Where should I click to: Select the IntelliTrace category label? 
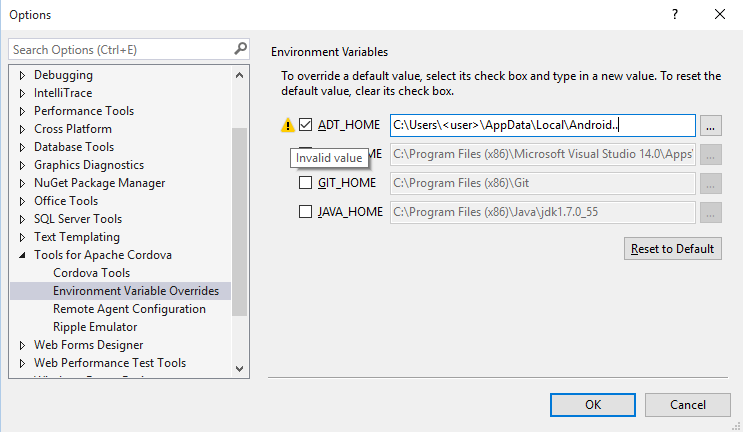[63, 93]
